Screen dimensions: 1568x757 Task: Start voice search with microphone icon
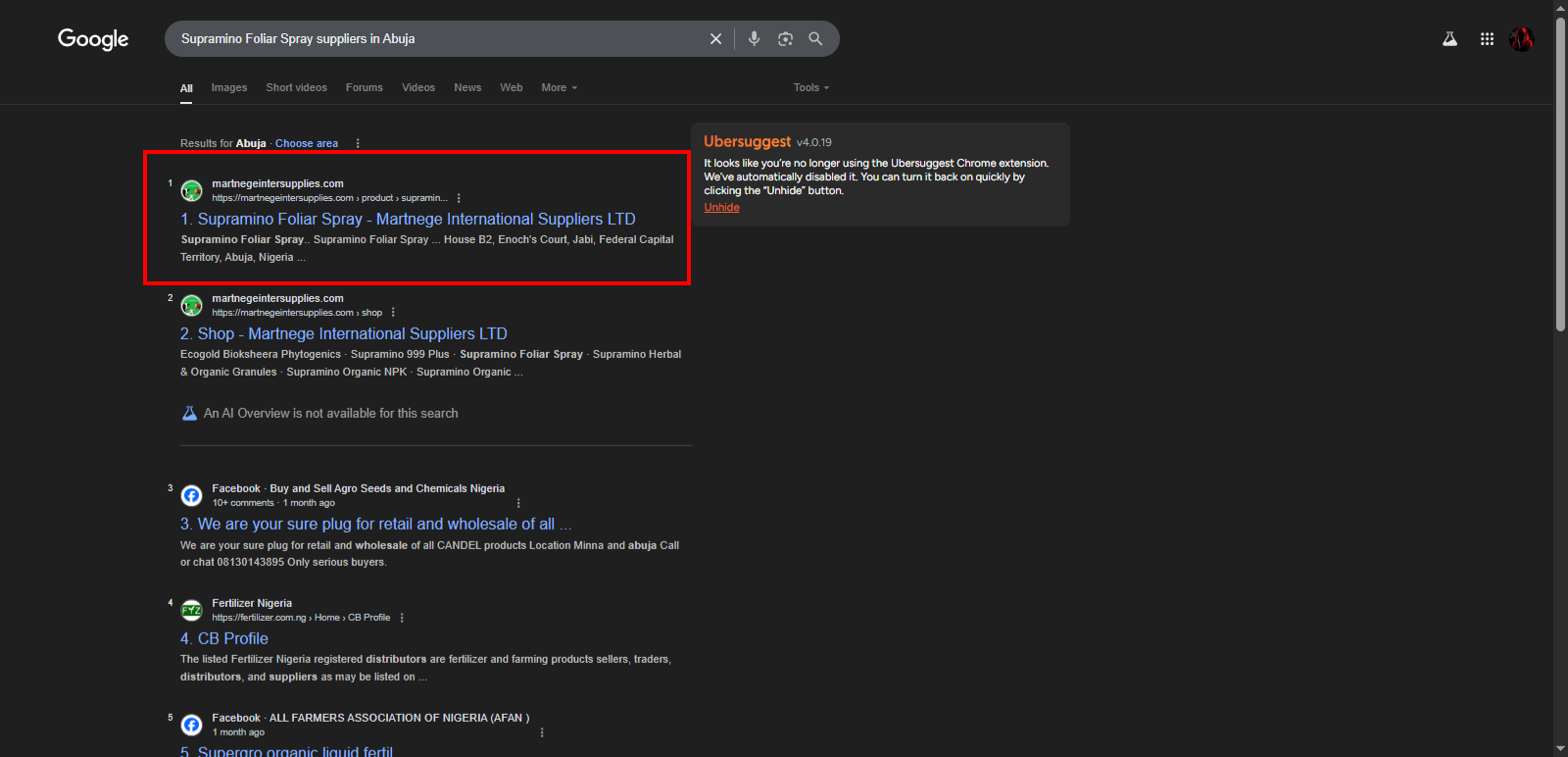[754, 39]
